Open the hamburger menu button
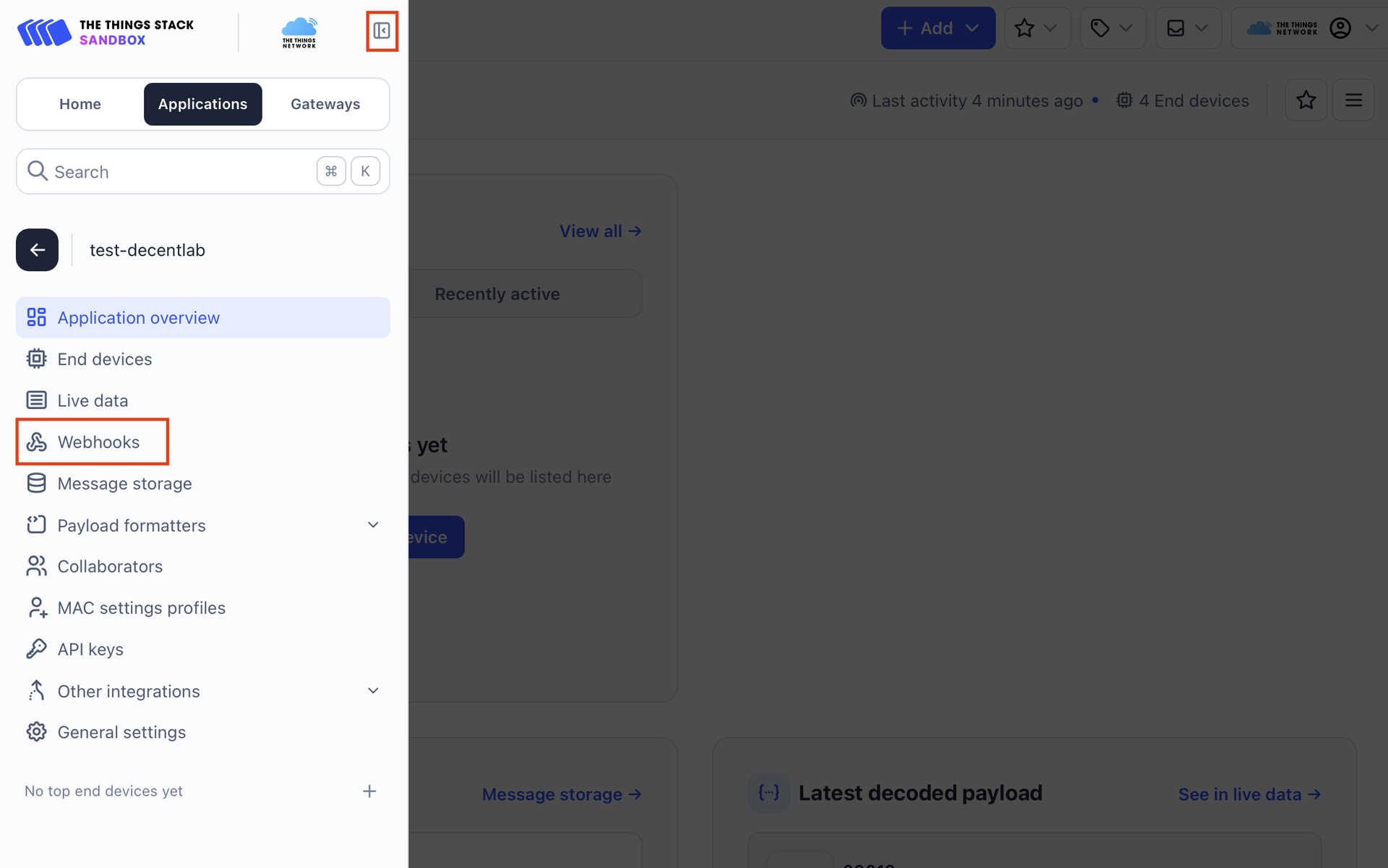This screenshot has width=1388, height=868. 1353,100
